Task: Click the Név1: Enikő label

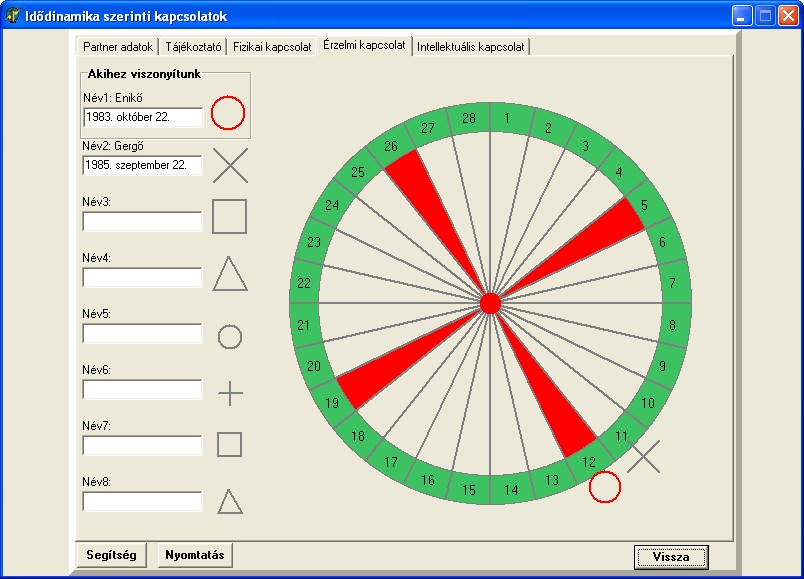Action: (x=113, y=98)
